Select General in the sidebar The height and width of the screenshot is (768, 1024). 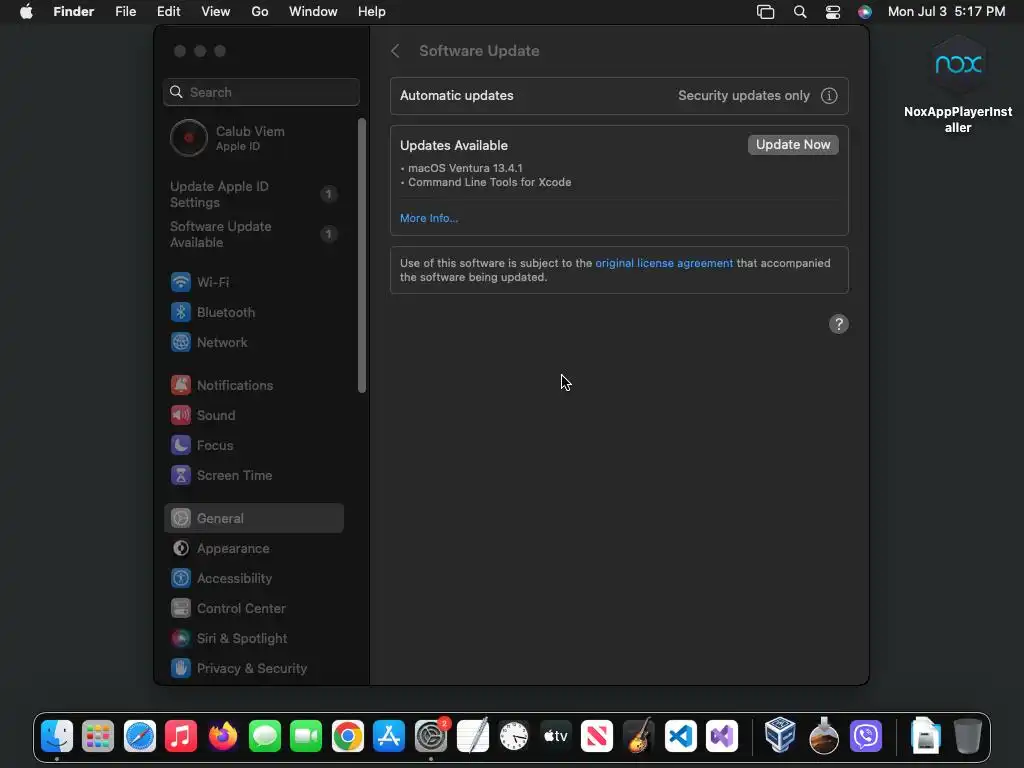tap(253, 519)
